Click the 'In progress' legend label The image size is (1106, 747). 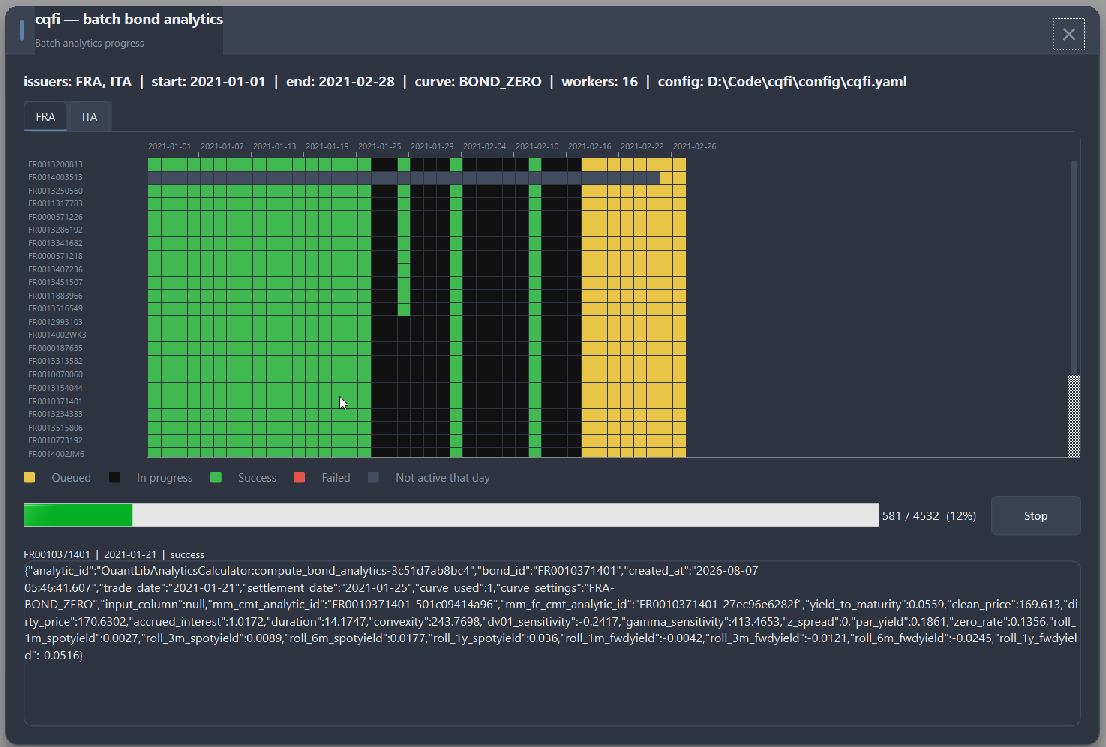164,478
